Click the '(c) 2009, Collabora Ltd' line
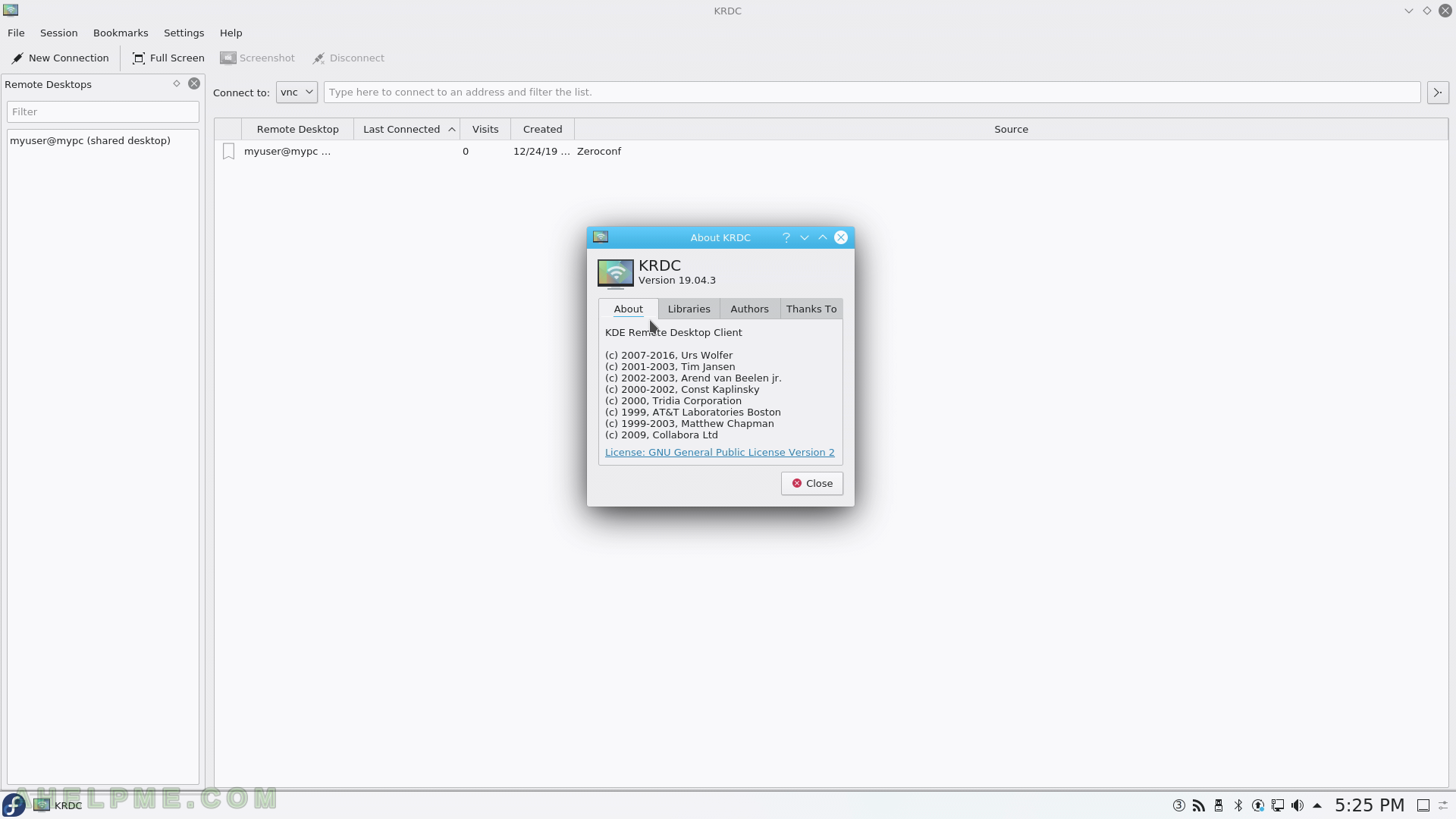Screen dimensions: 1456x819 click(661, 435)
